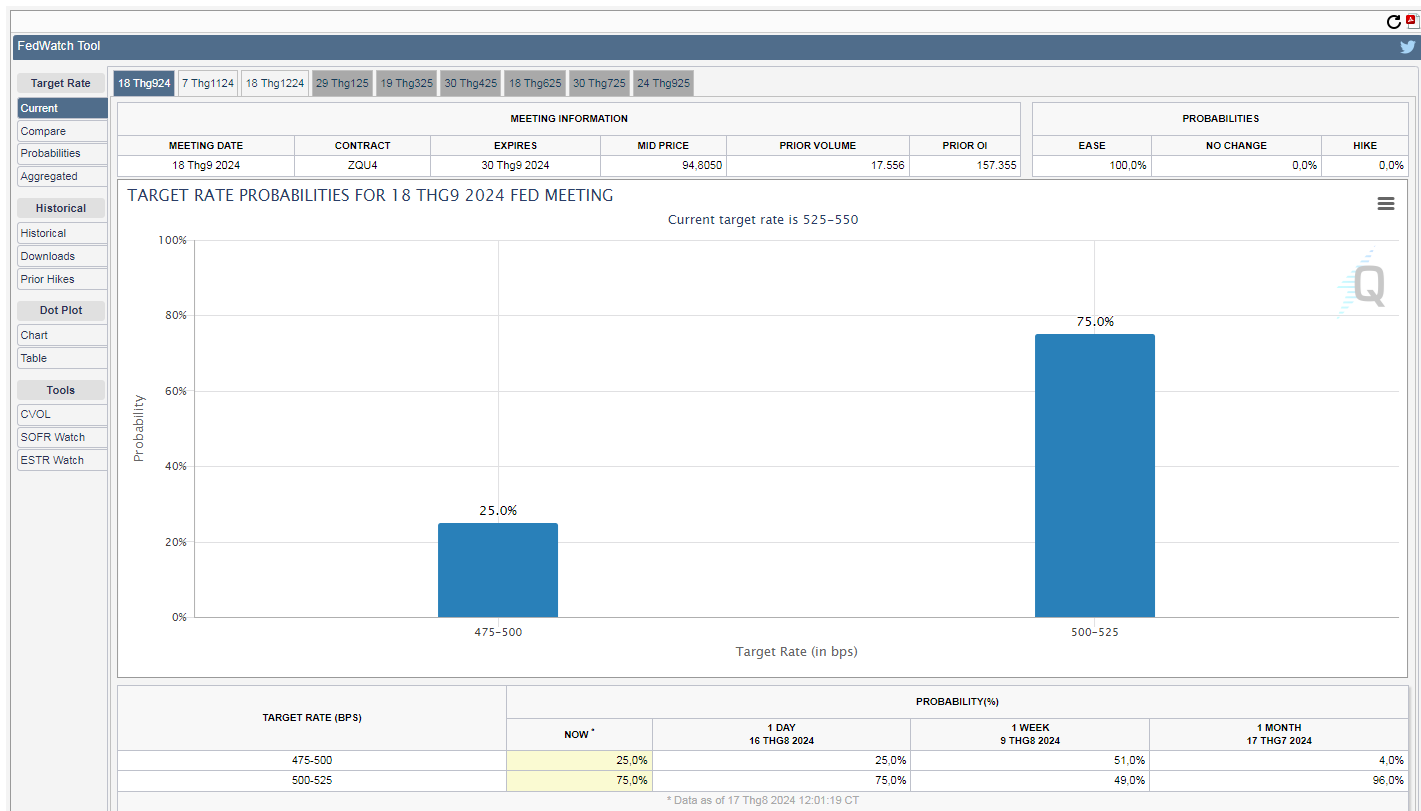Click the NOW 25,0% highlighted cell
Viewport: 1421px width, 811px height.
pos(580,760)
